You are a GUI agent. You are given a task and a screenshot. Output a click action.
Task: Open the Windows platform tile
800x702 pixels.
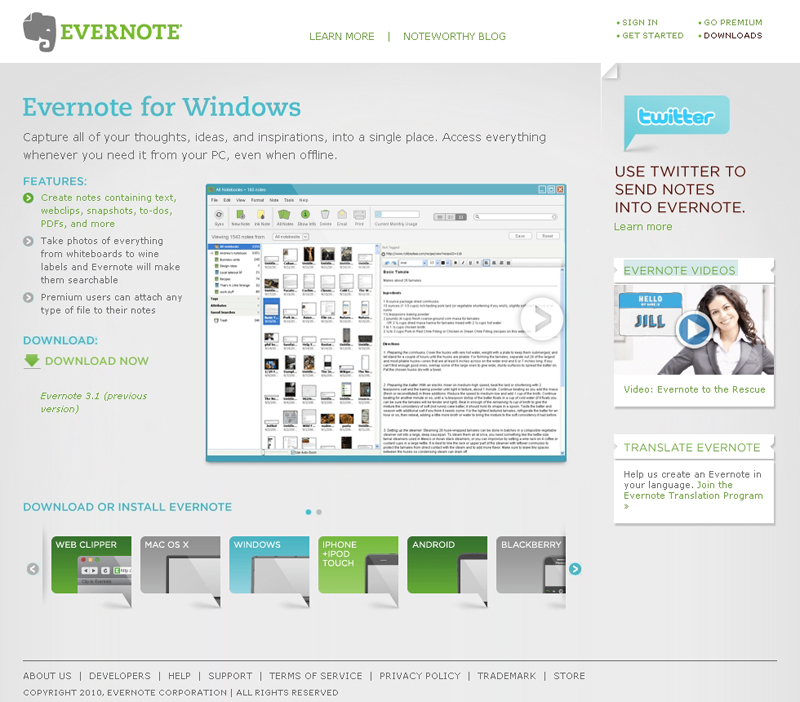click(269, 564)
